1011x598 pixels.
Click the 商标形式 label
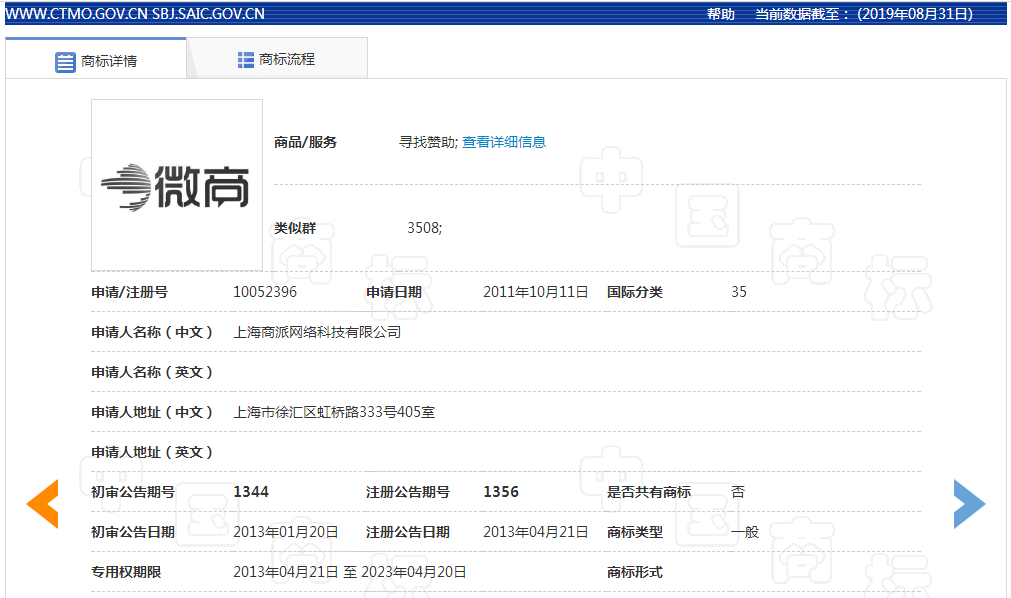tap(634, 572)
